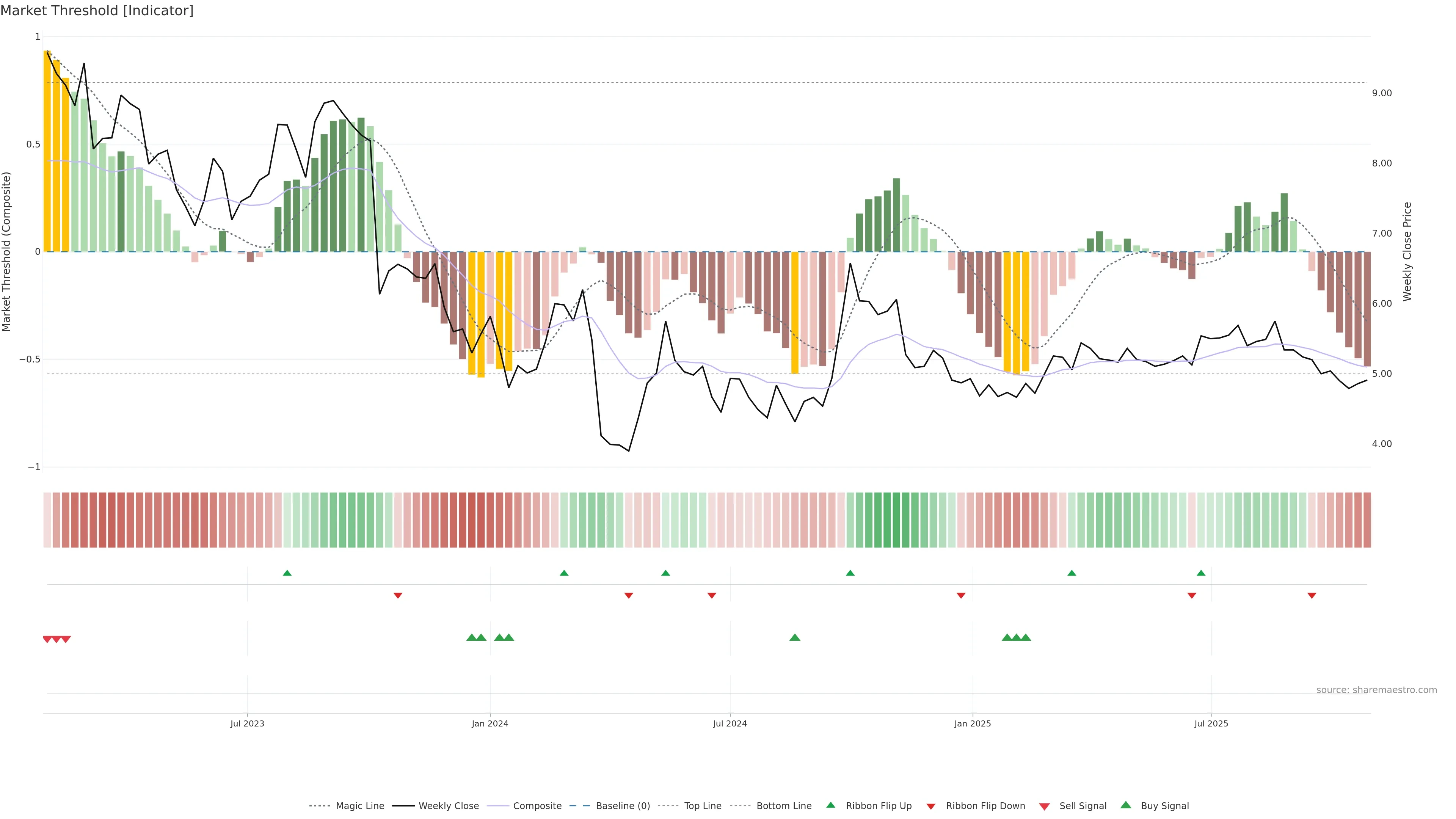Click Sell Signal legend red triangle
Image resolution: width=1456 pixels, height=819 pixels.
tap(1045, 806)
